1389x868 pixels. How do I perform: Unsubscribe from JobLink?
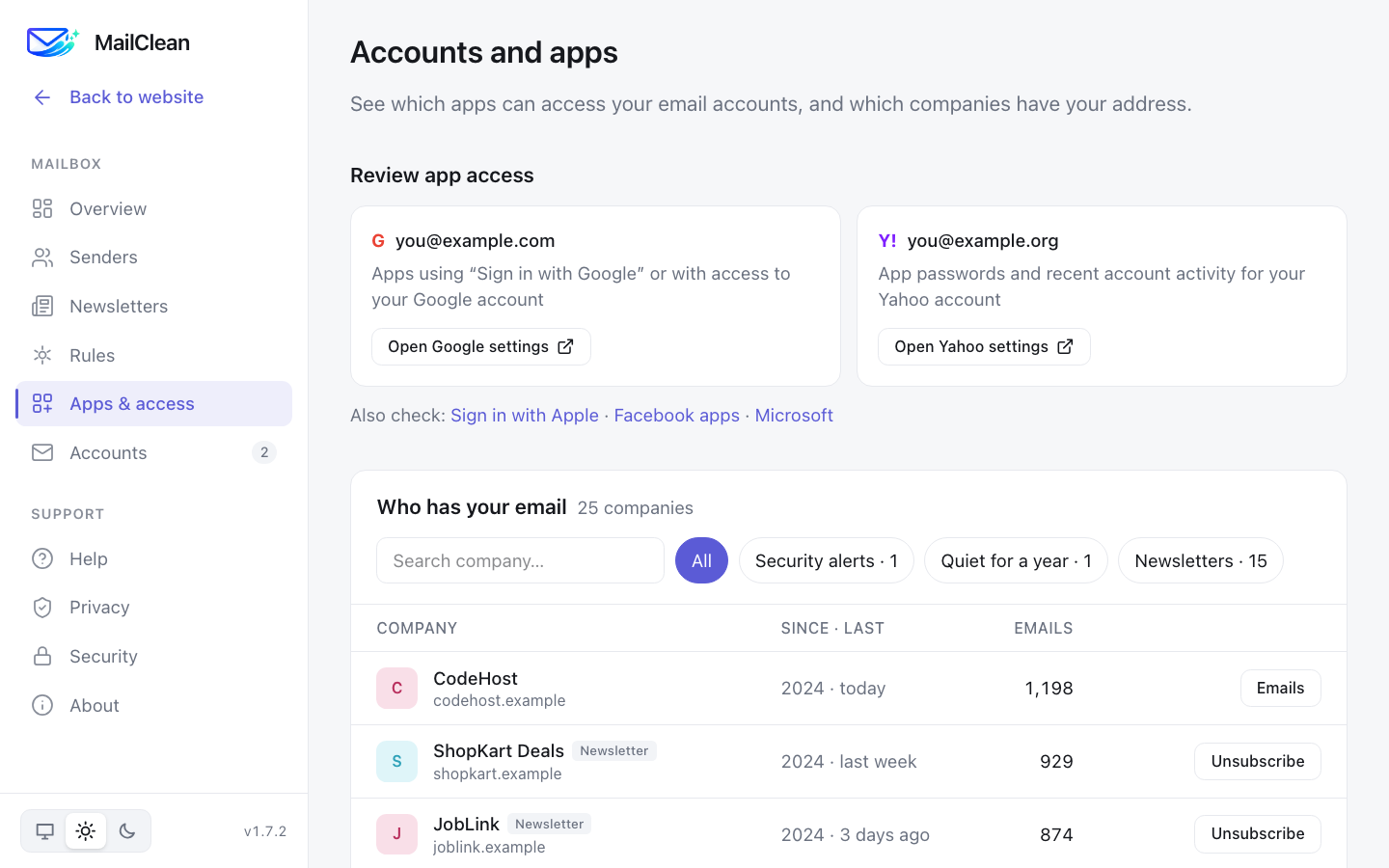[1258, 834]
